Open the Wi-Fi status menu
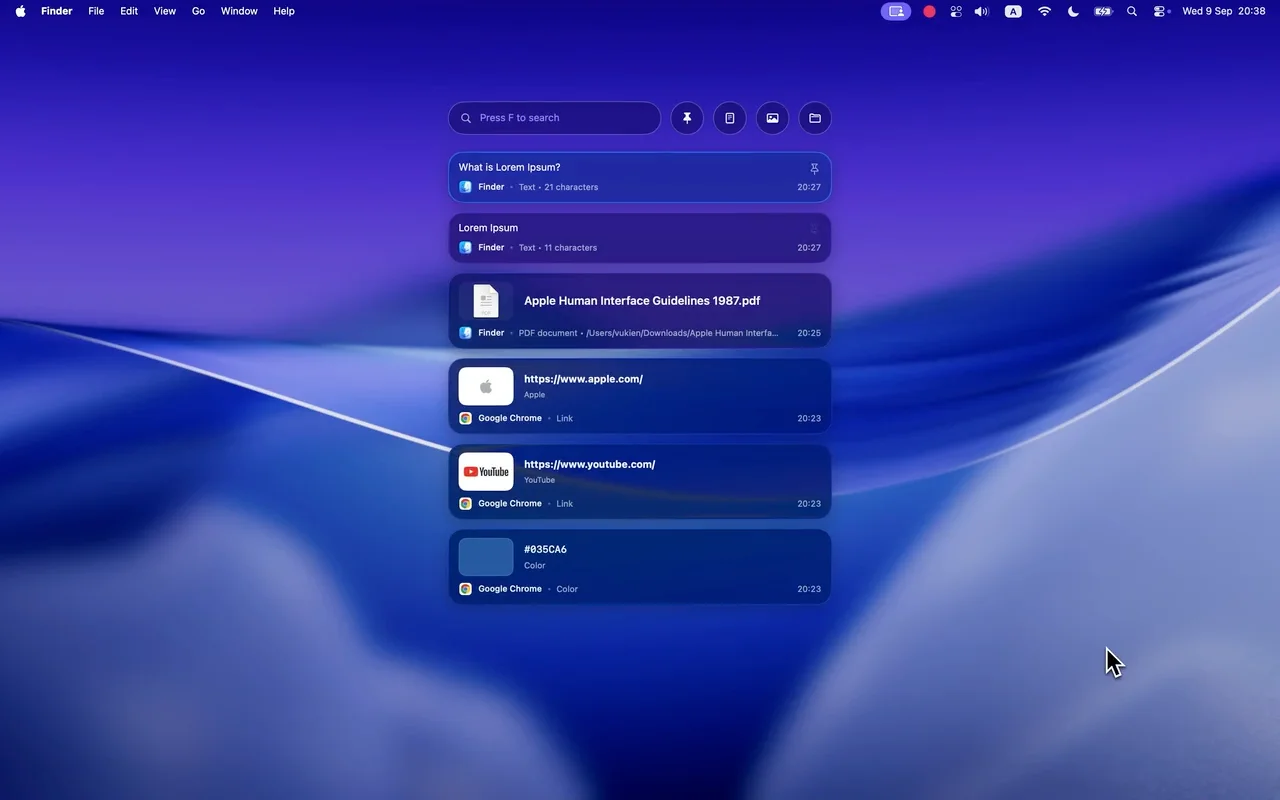Screen dimensions: 1280x800 [x=1044, y=11]
